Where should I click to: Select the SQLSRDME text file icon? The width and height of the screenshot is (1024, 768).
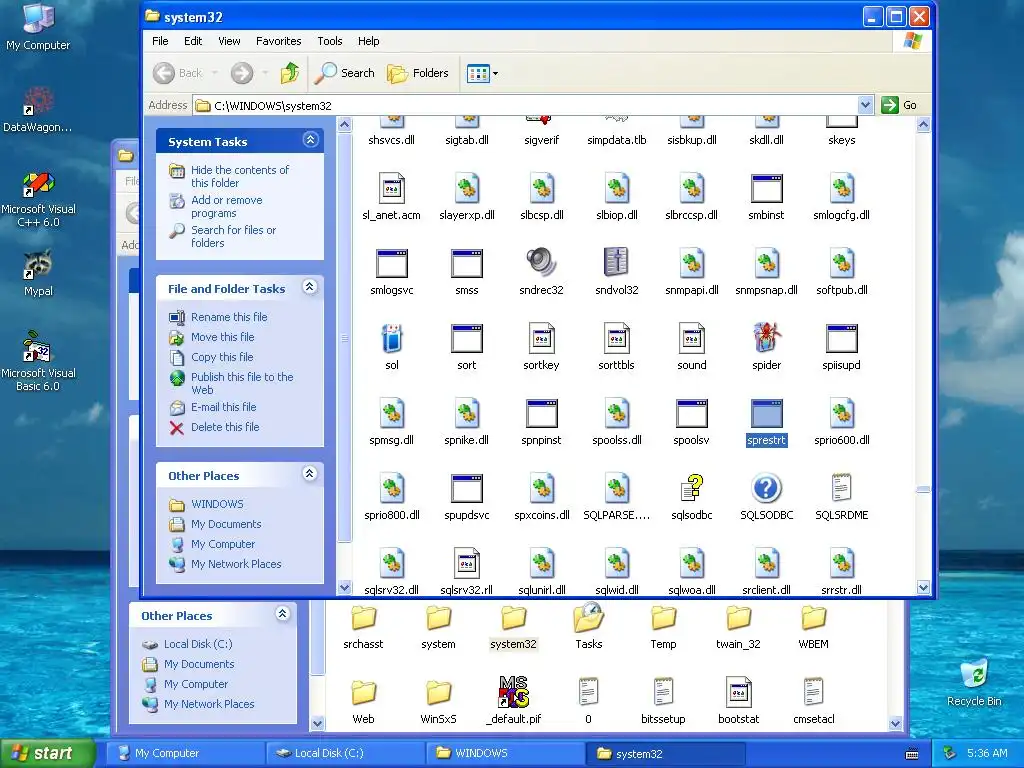(842, 487)
